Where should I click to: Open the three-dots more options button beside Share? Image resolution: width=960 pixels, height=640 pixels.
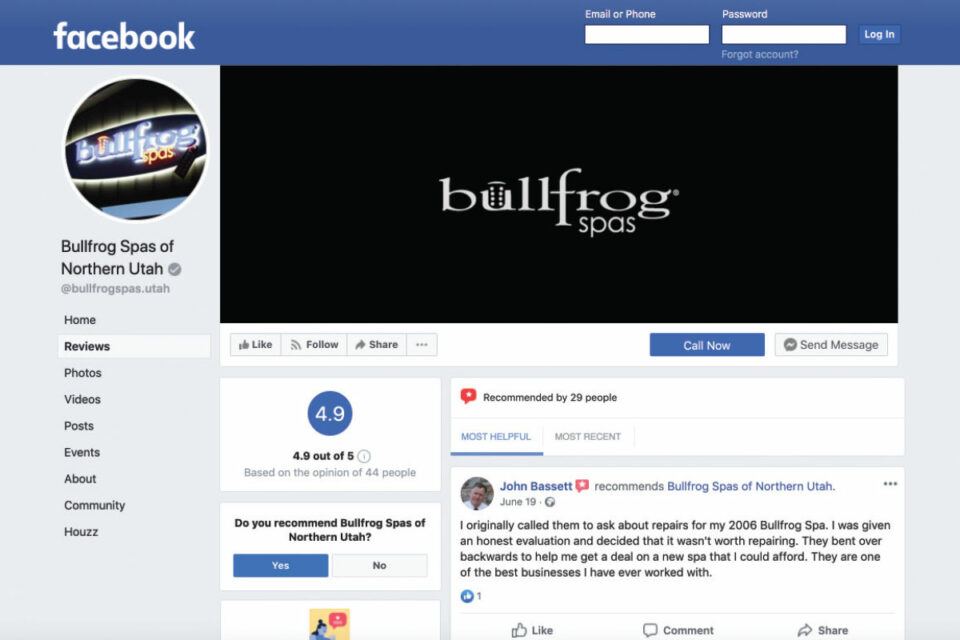click(422, 345)
